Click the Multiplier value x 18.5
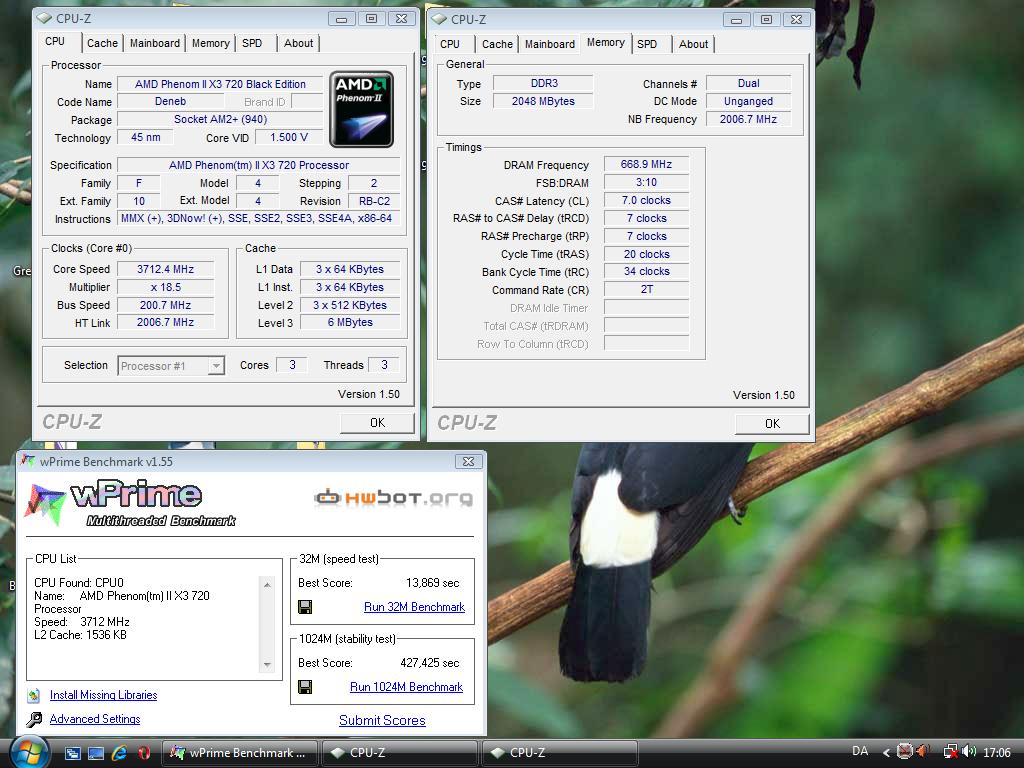 tap(165, 287)
